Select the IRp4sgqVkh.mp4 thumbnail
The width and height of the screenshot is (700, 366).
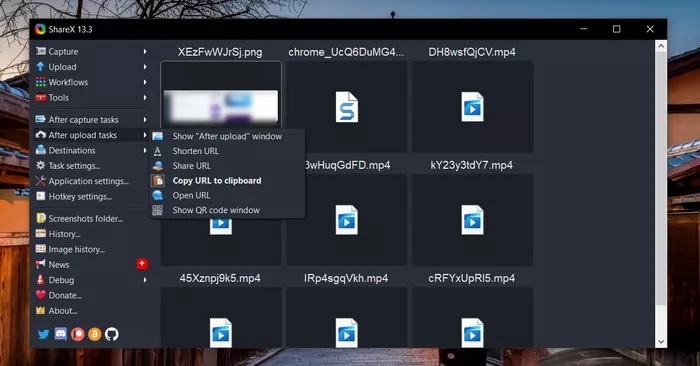(346, 317)
